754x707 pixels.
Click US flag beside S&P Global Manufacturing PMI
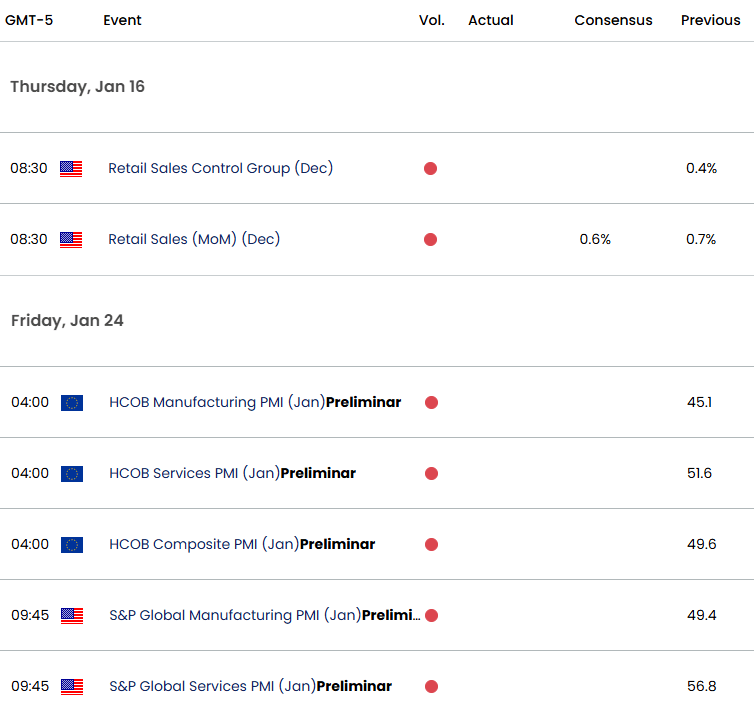point(72,616)
